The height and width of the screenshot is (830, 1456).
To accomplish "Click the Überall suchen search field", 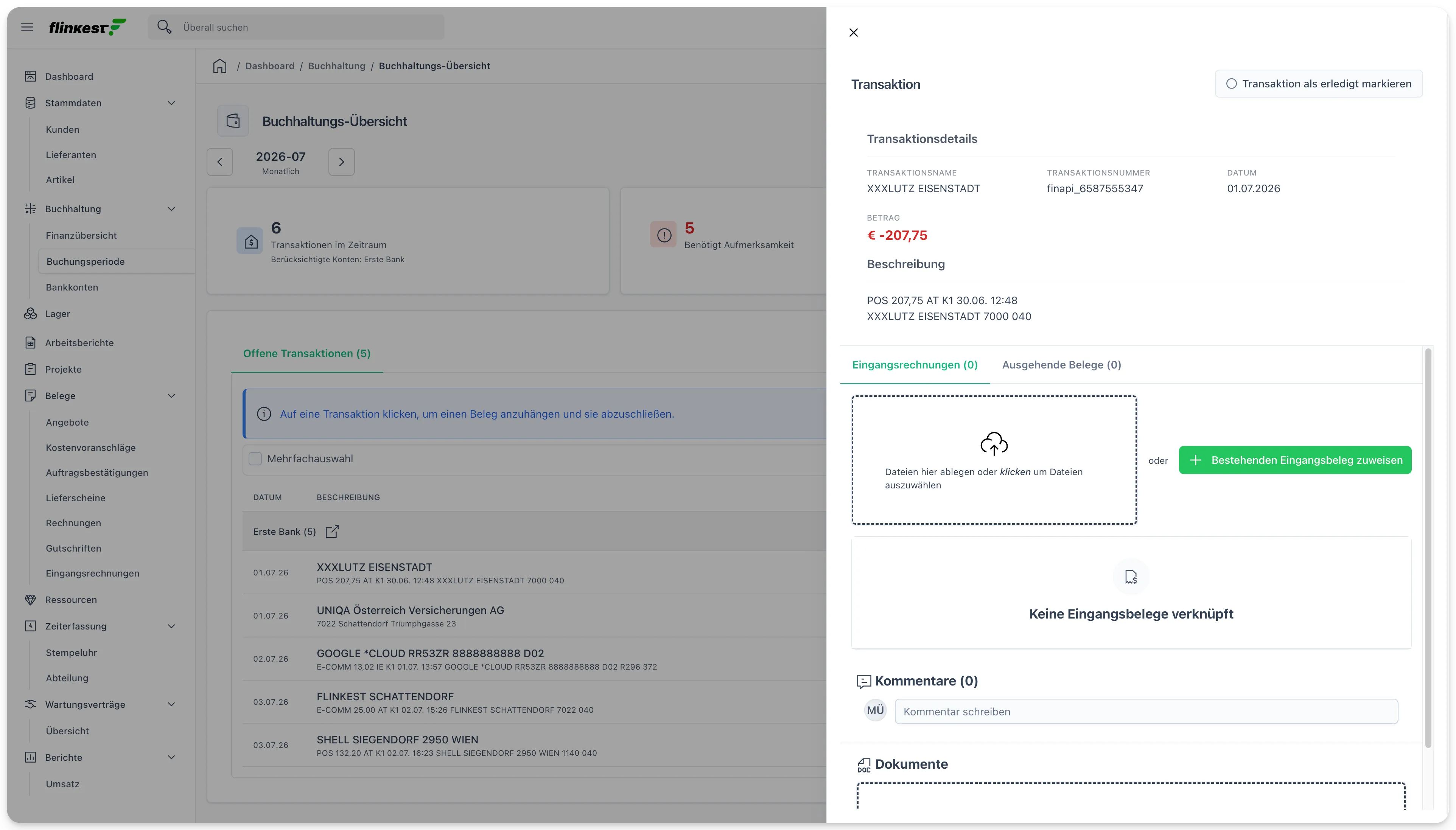I will coord(296,27).
